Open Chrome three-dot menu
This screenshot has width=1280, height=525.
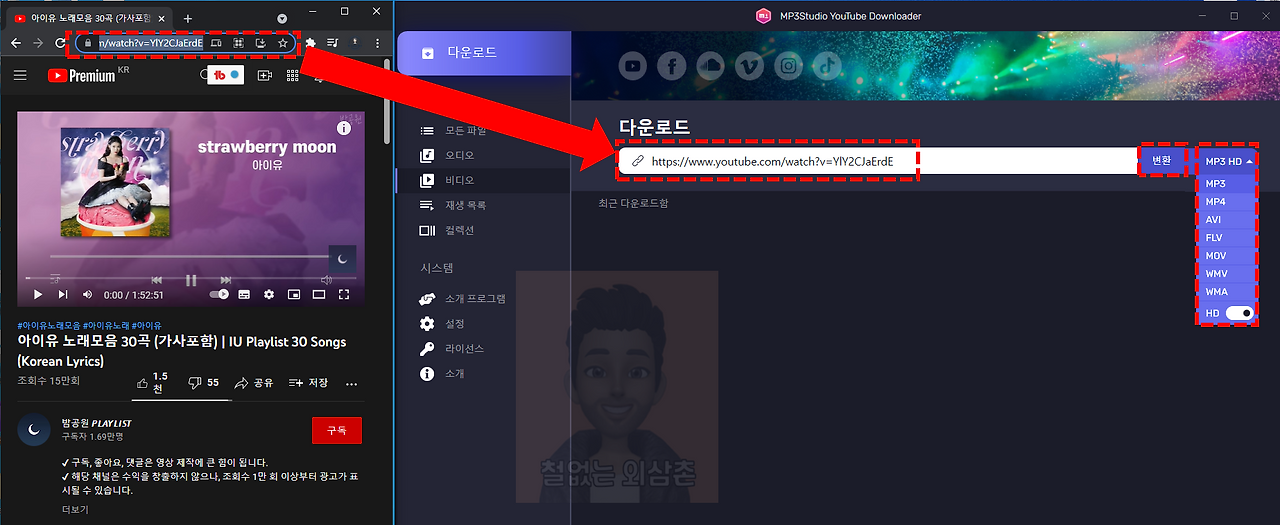(x=377, y=43)
